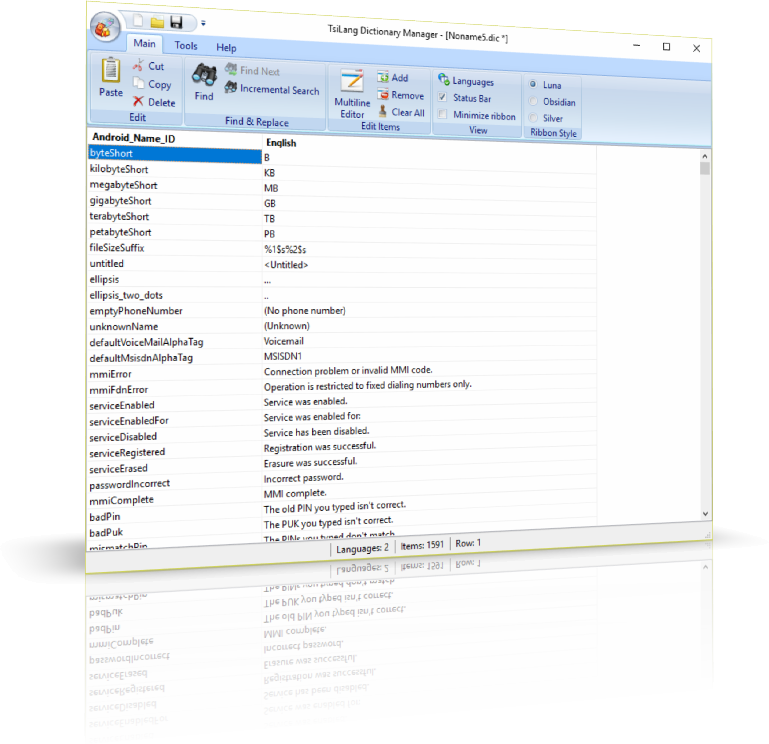Delete the selected item with red X

click(x=154, y=102)
